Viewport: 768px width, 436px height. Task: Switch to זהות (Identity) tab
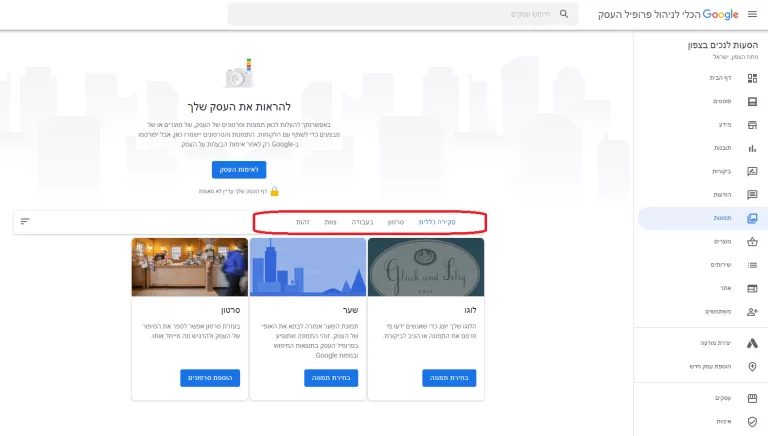[303, 222]
